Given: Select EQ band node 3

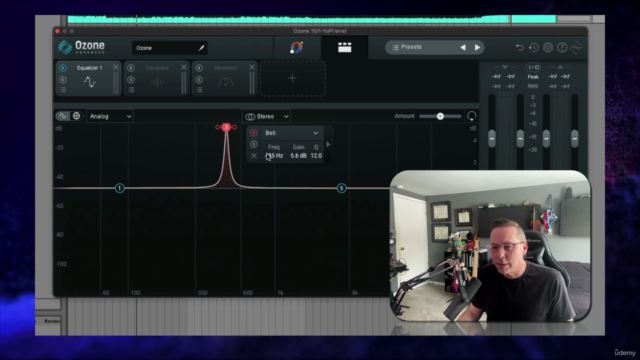Looking at the screenshot, I should pos(226,127).
